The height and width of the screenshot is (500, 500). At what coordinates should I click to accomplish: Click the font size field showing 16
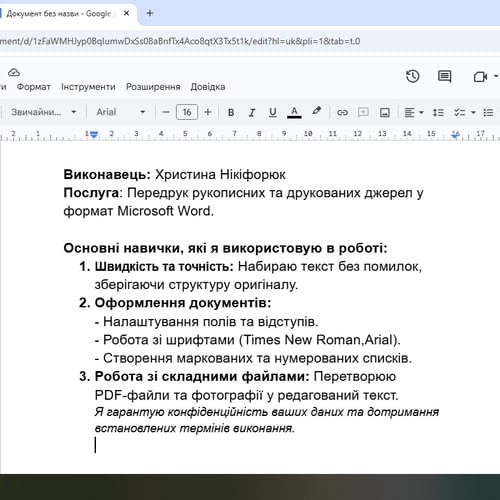tap(187, 112)
